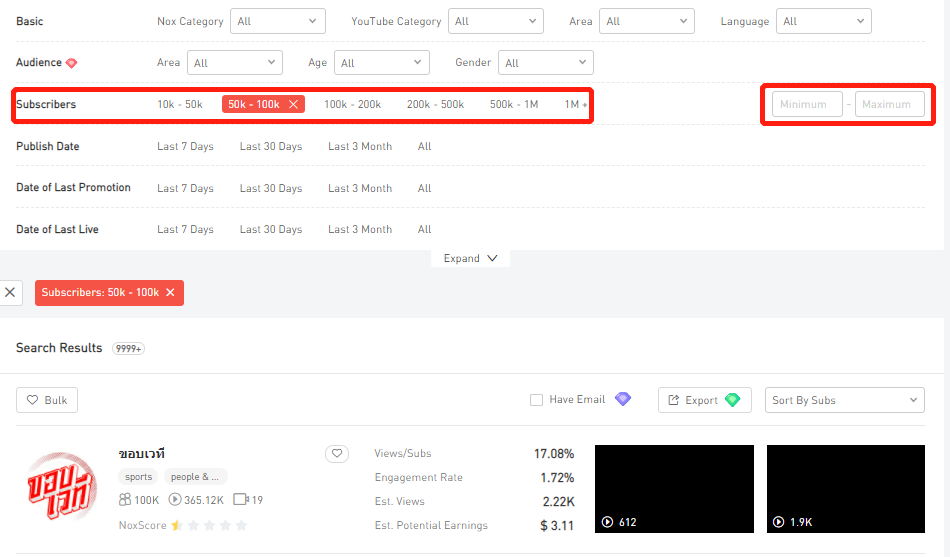950x557 pixels.
Task: Open the Nox Category dropdown
Action: click(278, 21)
